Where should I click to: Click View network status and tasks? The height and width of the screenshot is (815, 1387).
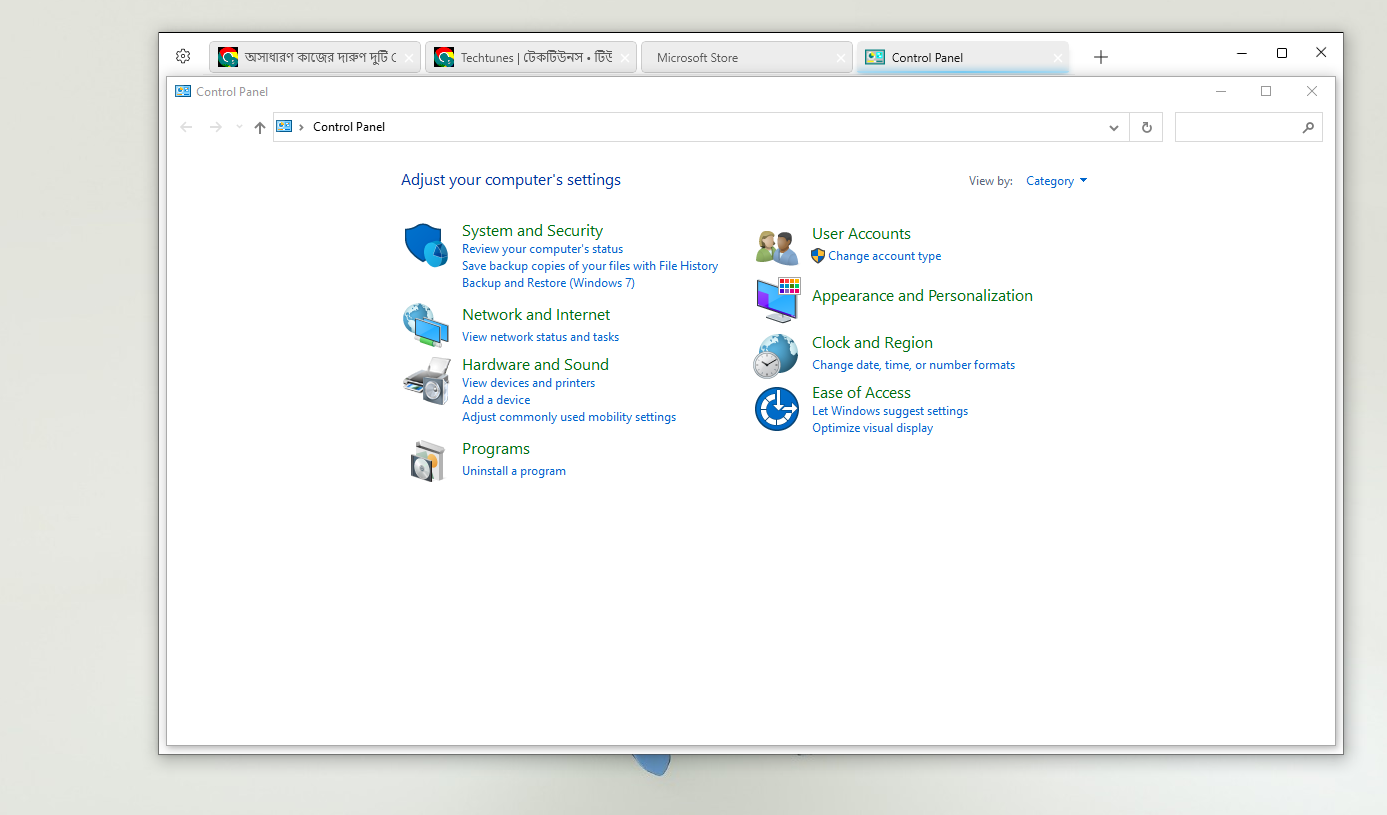pos(540,337)
